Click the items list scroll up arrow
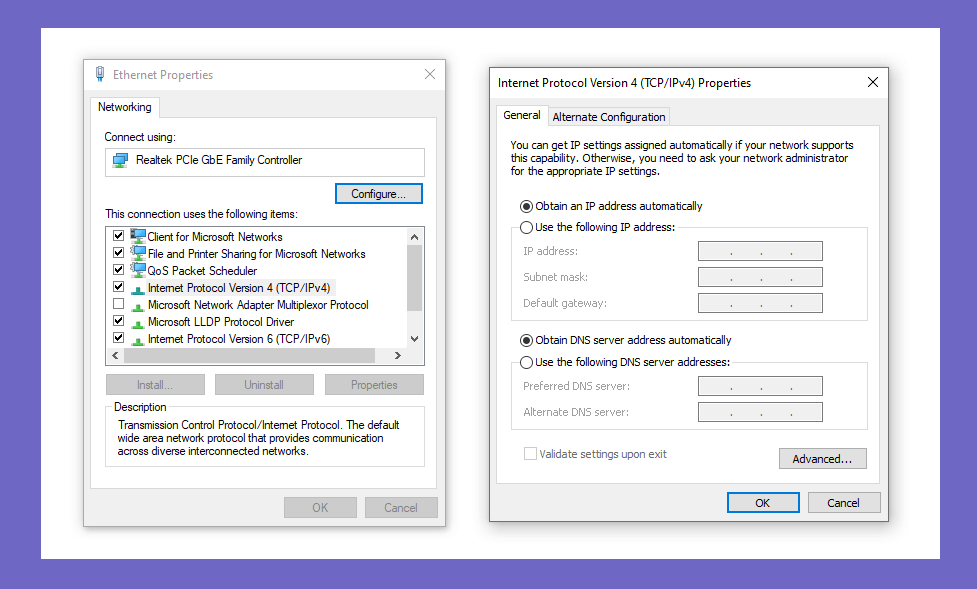977x589 pixels. (x=414, y=237)
